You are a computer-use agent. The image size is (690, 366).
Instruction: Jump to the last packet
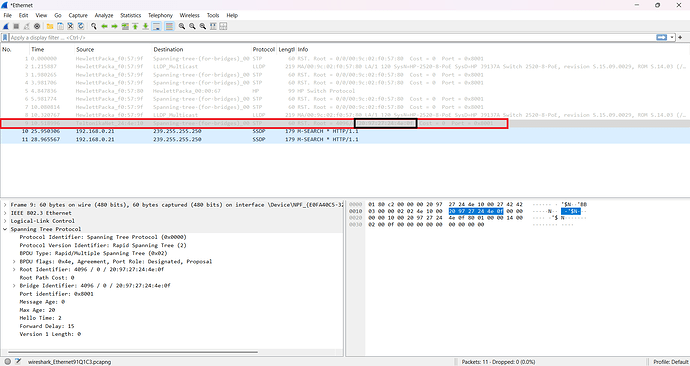click(x=145, y=26)
